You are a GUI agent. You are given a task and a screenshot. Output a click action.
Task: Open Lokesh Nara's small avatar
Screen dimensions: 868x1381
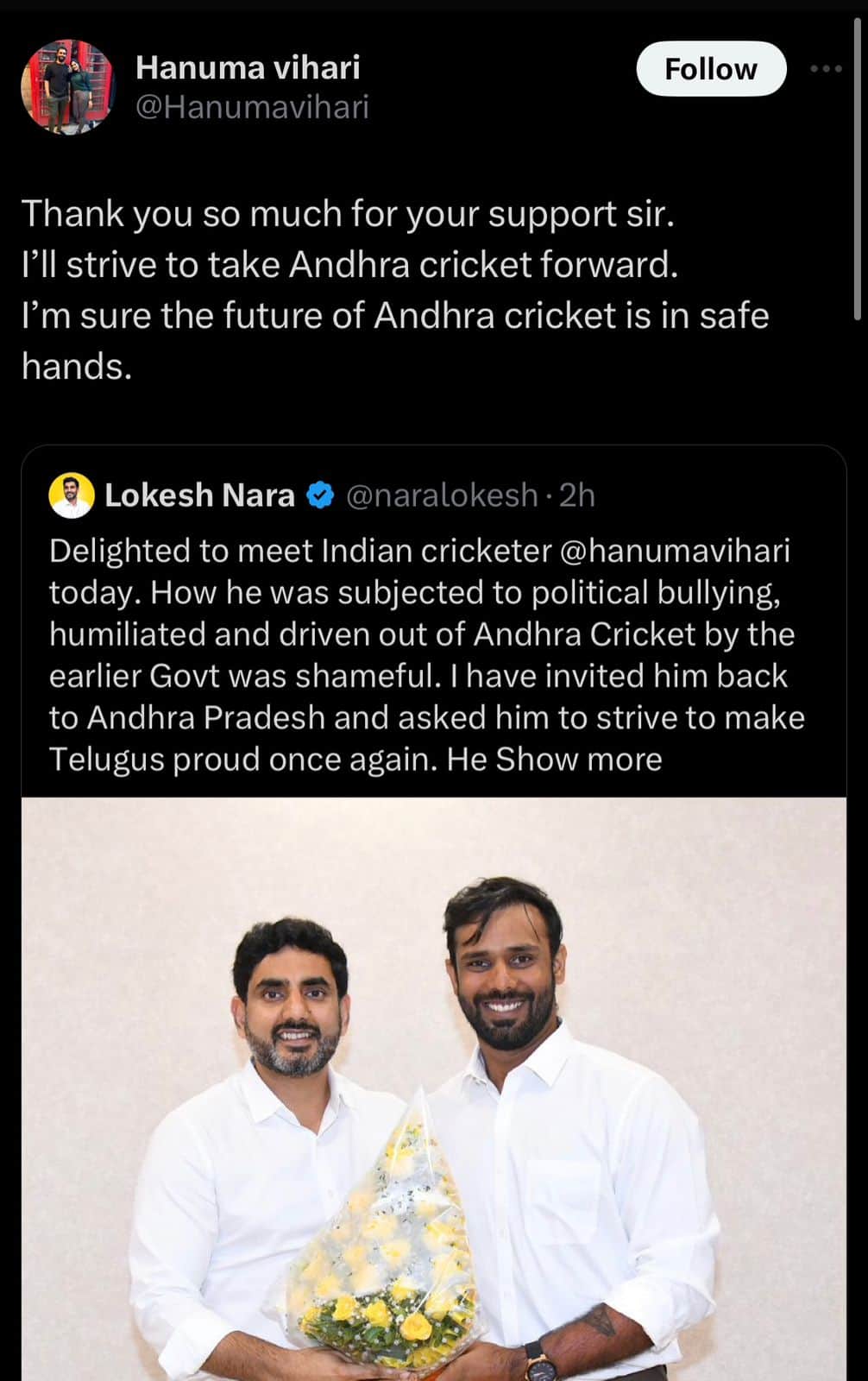point(72,495)
